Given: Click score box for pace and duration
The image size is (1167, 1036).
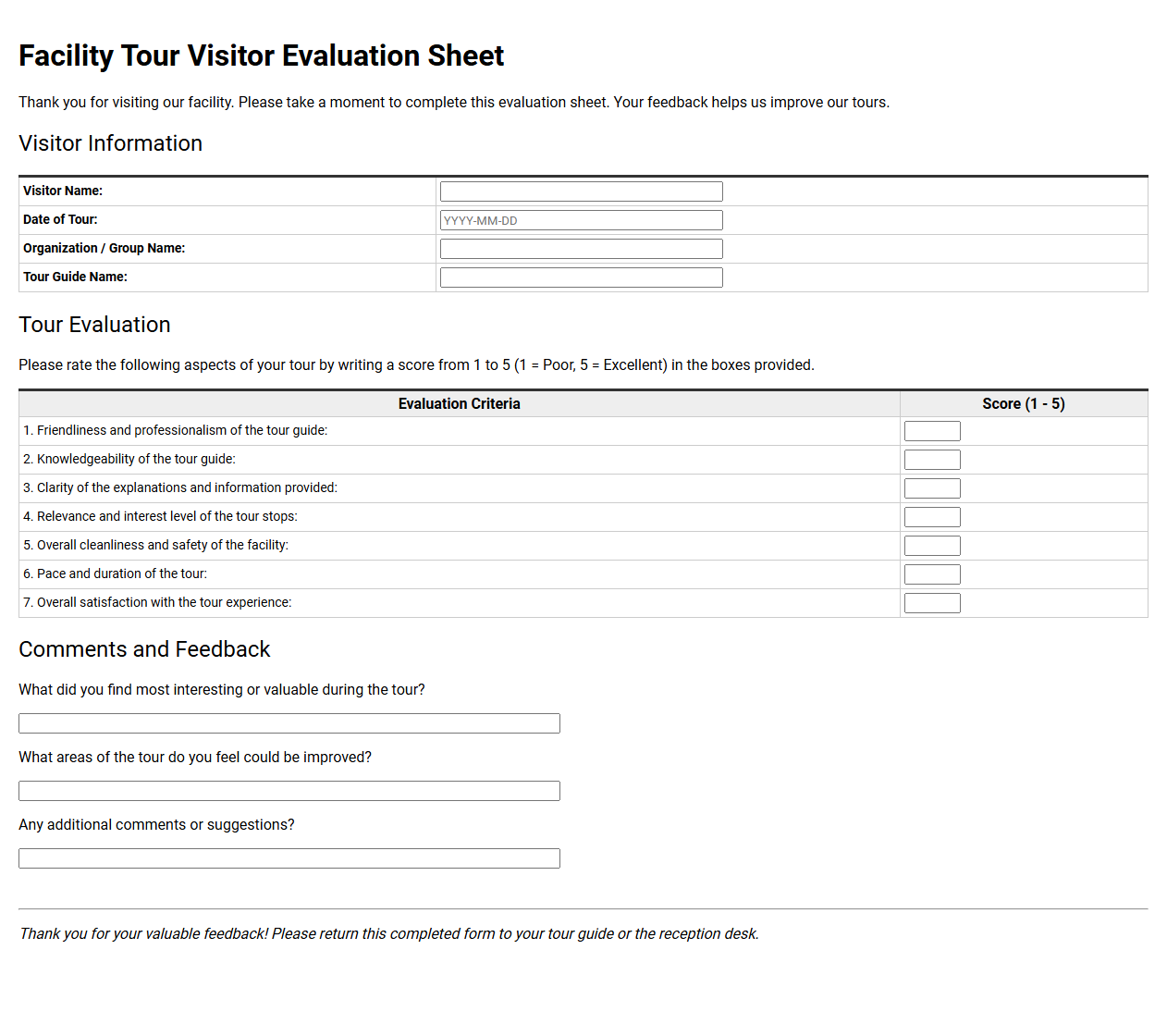Looking at the screenshot, I should click(x=932, y=574).
